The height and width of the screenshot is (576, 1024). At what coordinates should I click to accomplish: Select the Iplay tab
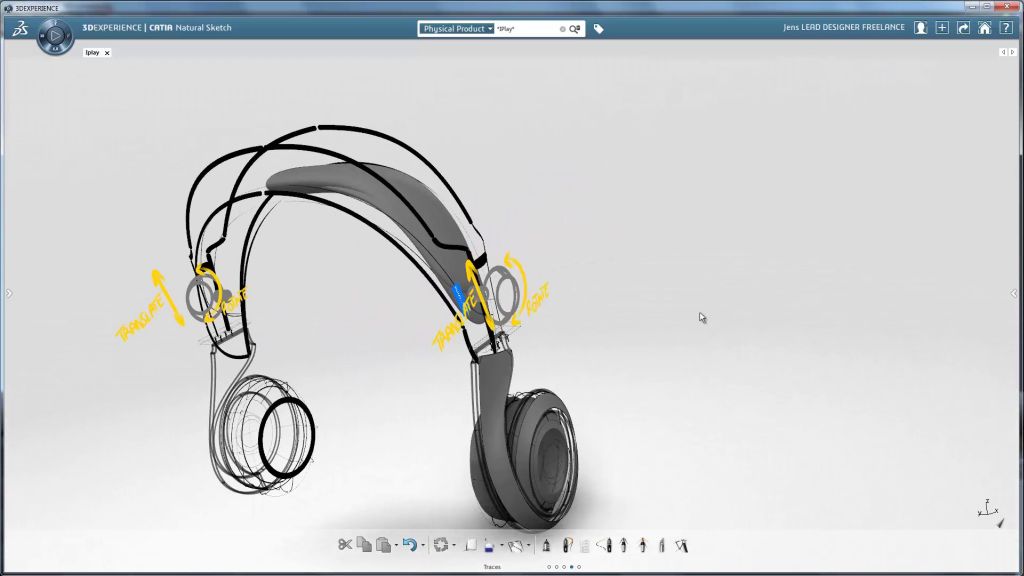coord(92,53)
